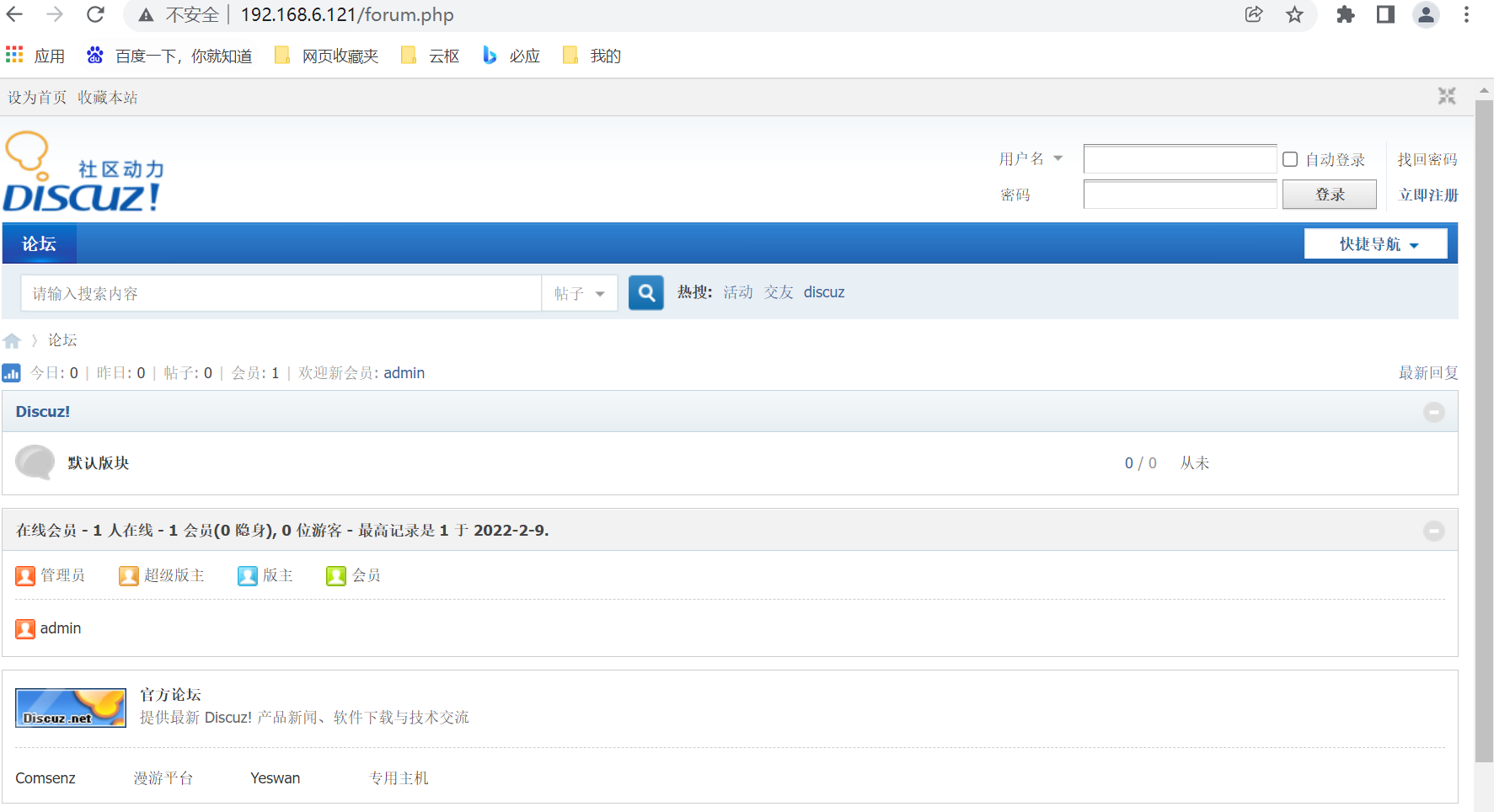Click the not-secure warning triangle icon

[146, 15]
